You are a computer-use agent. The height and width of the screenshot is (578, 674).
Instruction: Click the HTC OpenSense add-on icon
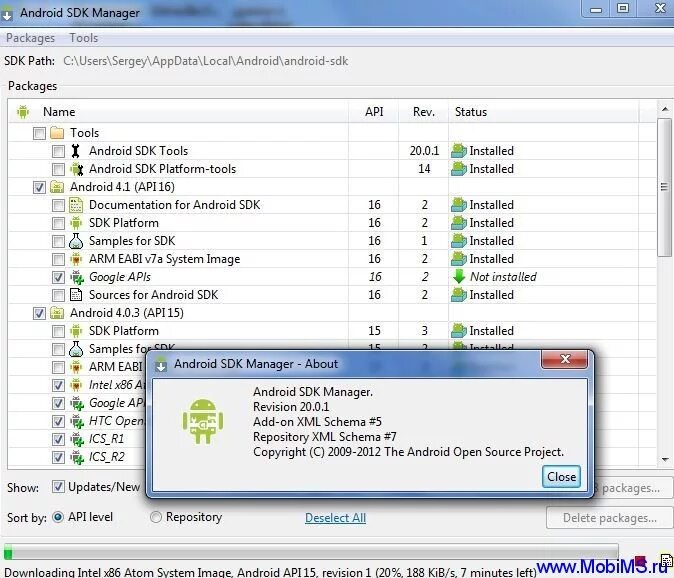(x=77, y=421)
